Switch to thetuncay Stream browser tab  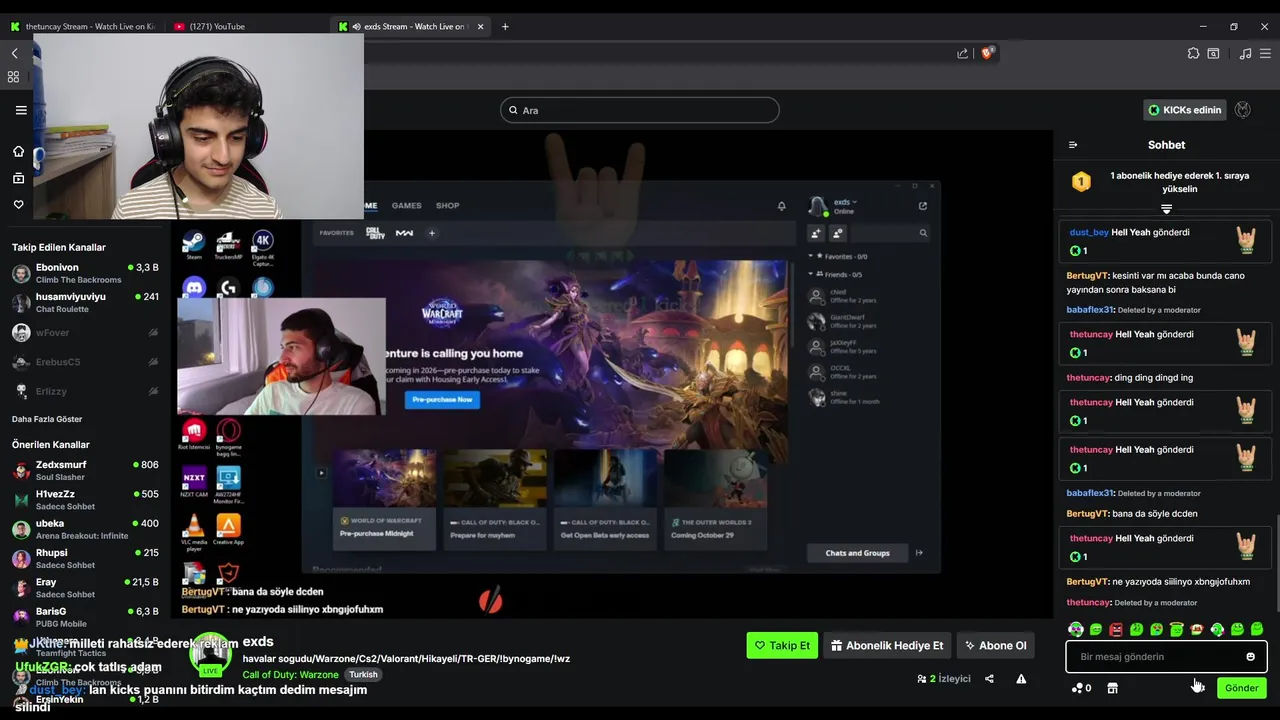point(83,26)
